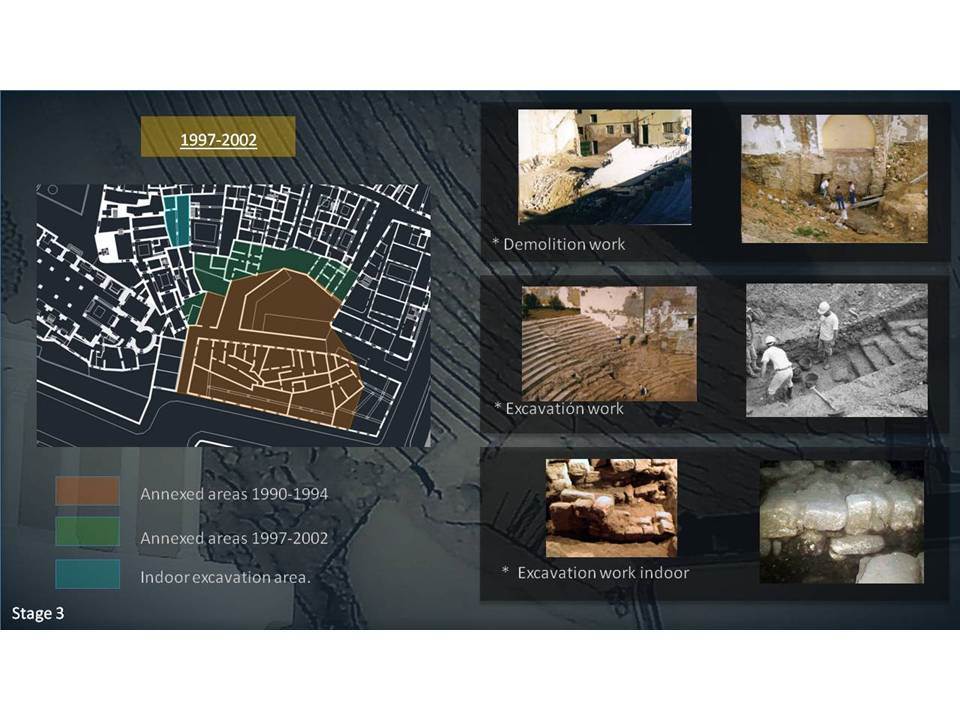Screen dimensions: 960x720
Task: Click the 'Stage 3' label
Action: point(38,613)
